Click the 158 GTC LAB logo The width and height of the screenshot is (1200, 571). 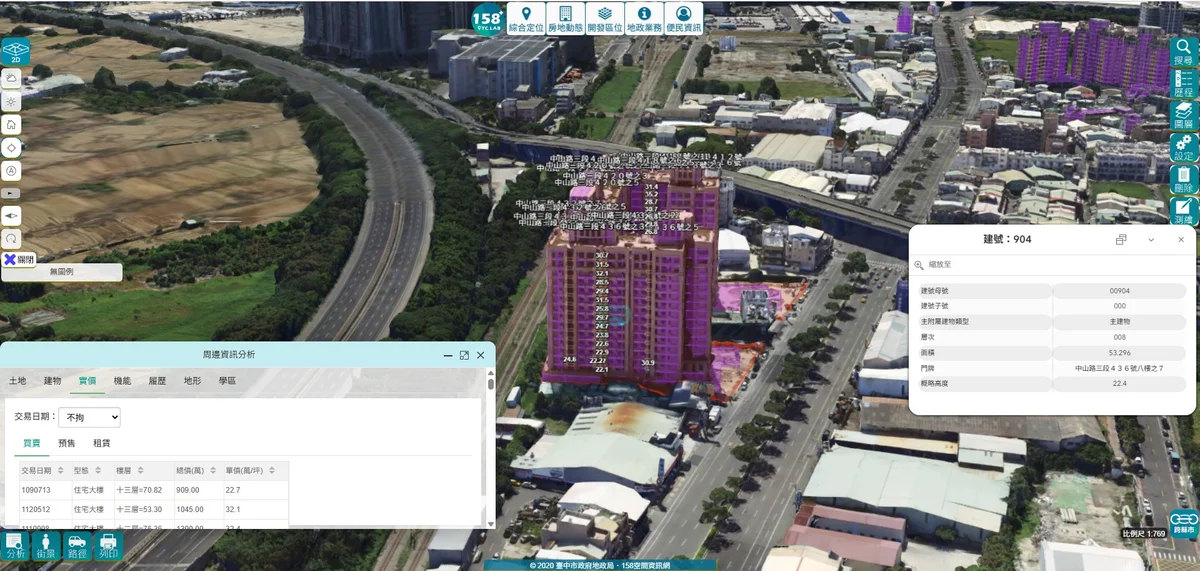pyautogui.click(x=488, y=18)
